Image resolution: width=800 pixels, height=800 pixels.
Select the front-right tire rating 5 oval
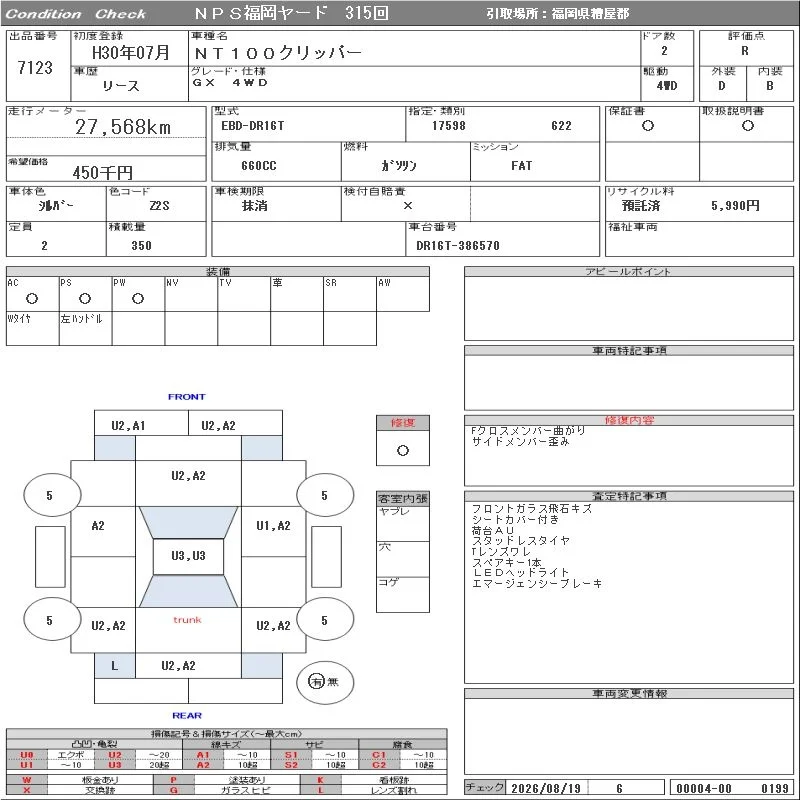click(x=325, y=495)
